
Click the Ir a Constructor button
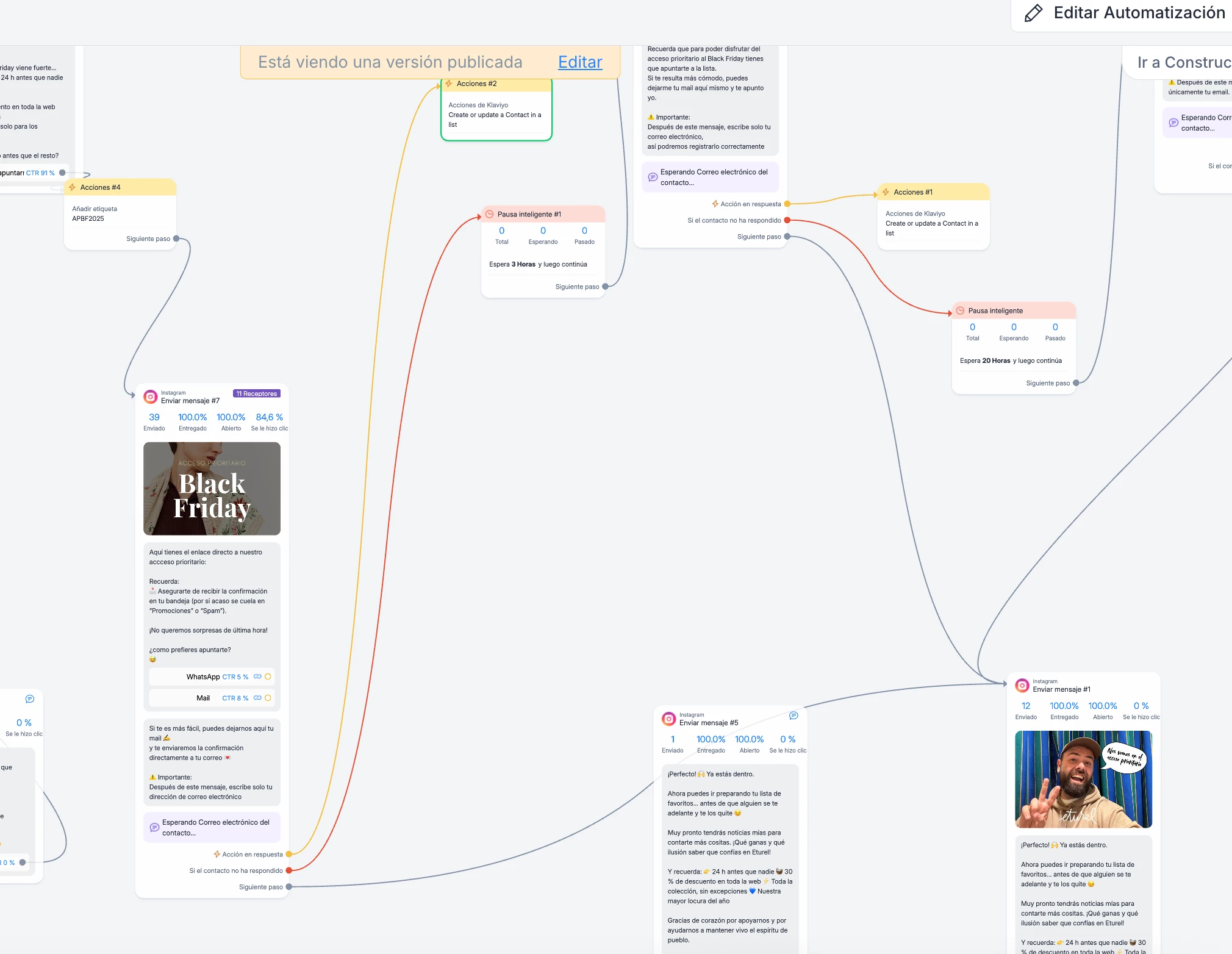[x=1183, y=62]
